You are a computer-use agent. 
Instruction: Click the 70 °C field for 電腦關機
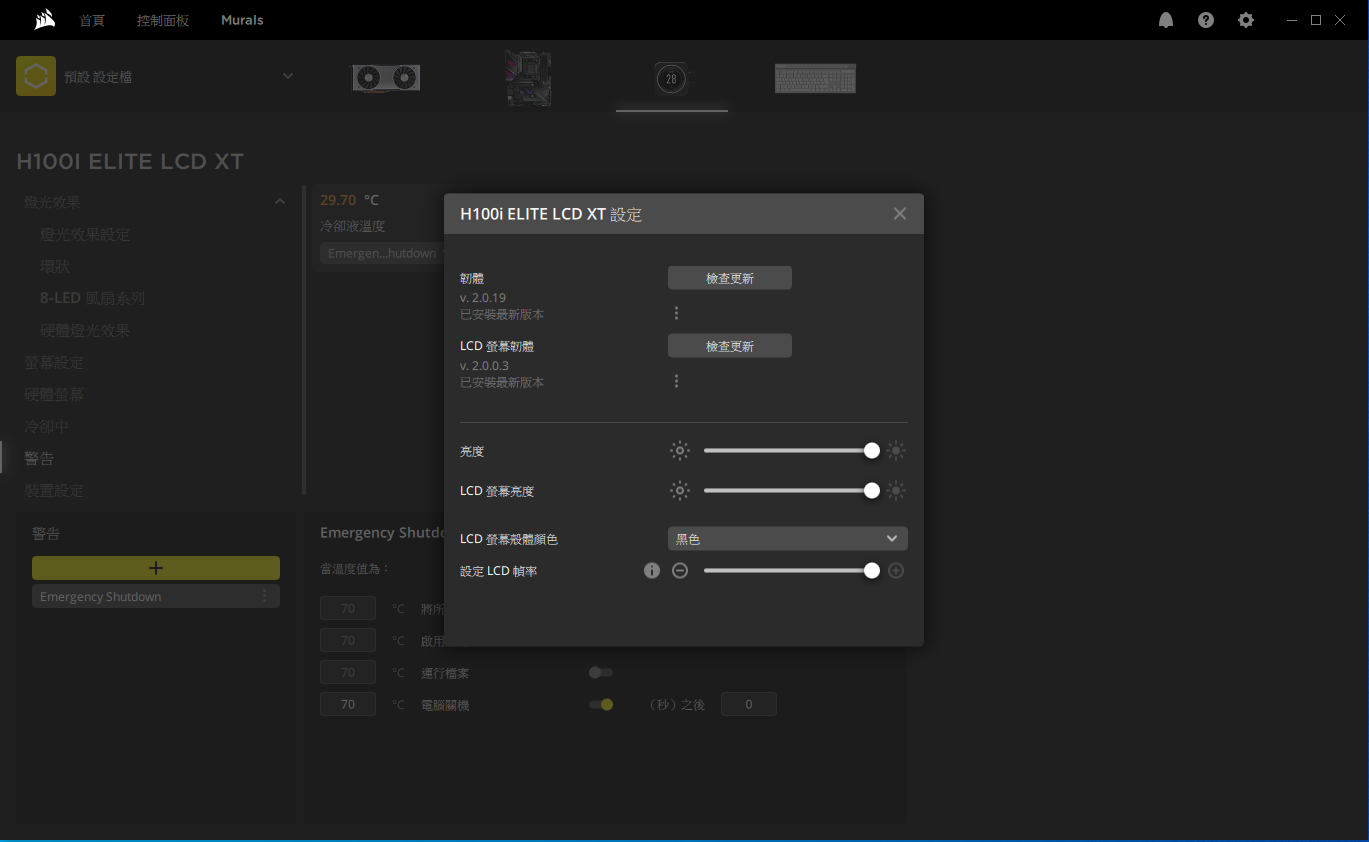348,704
